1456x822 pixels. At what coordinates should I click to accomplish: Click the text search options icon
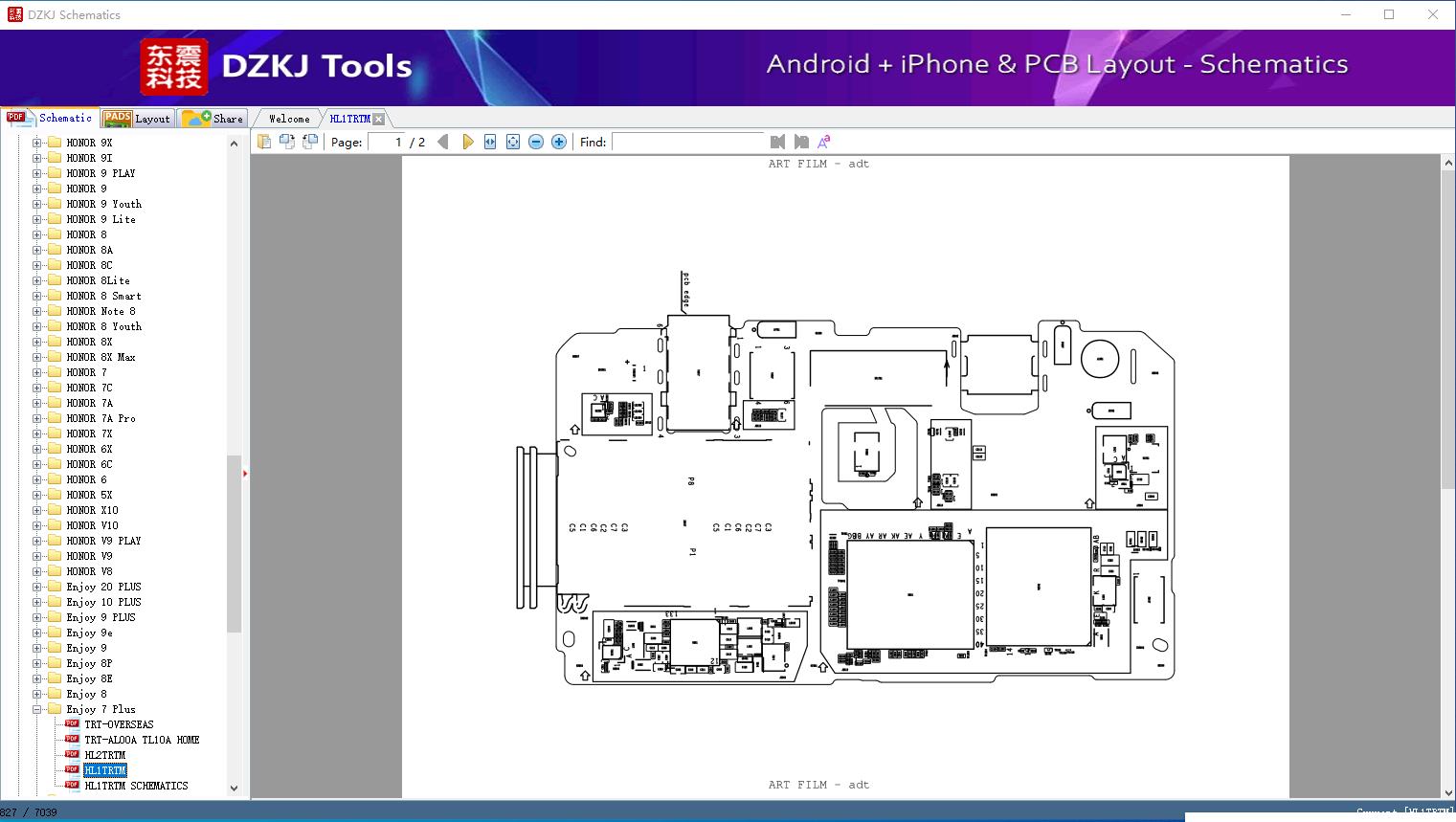click(823, 142)
